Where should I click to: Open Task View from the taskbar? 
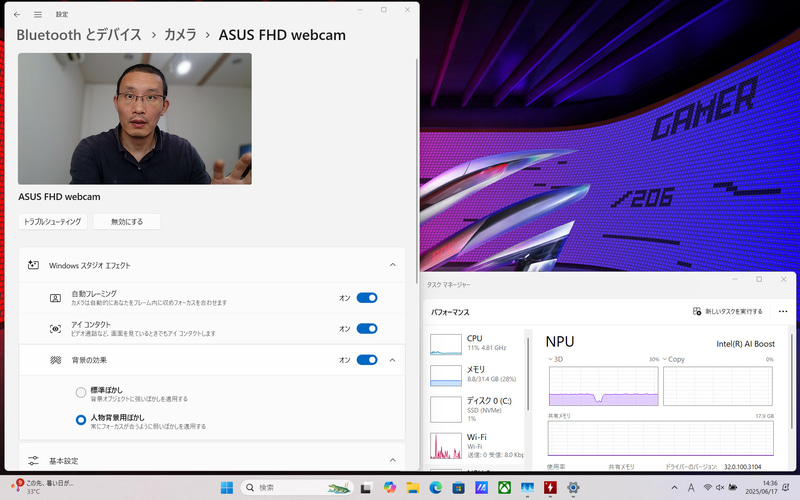[x=366, y=488]
